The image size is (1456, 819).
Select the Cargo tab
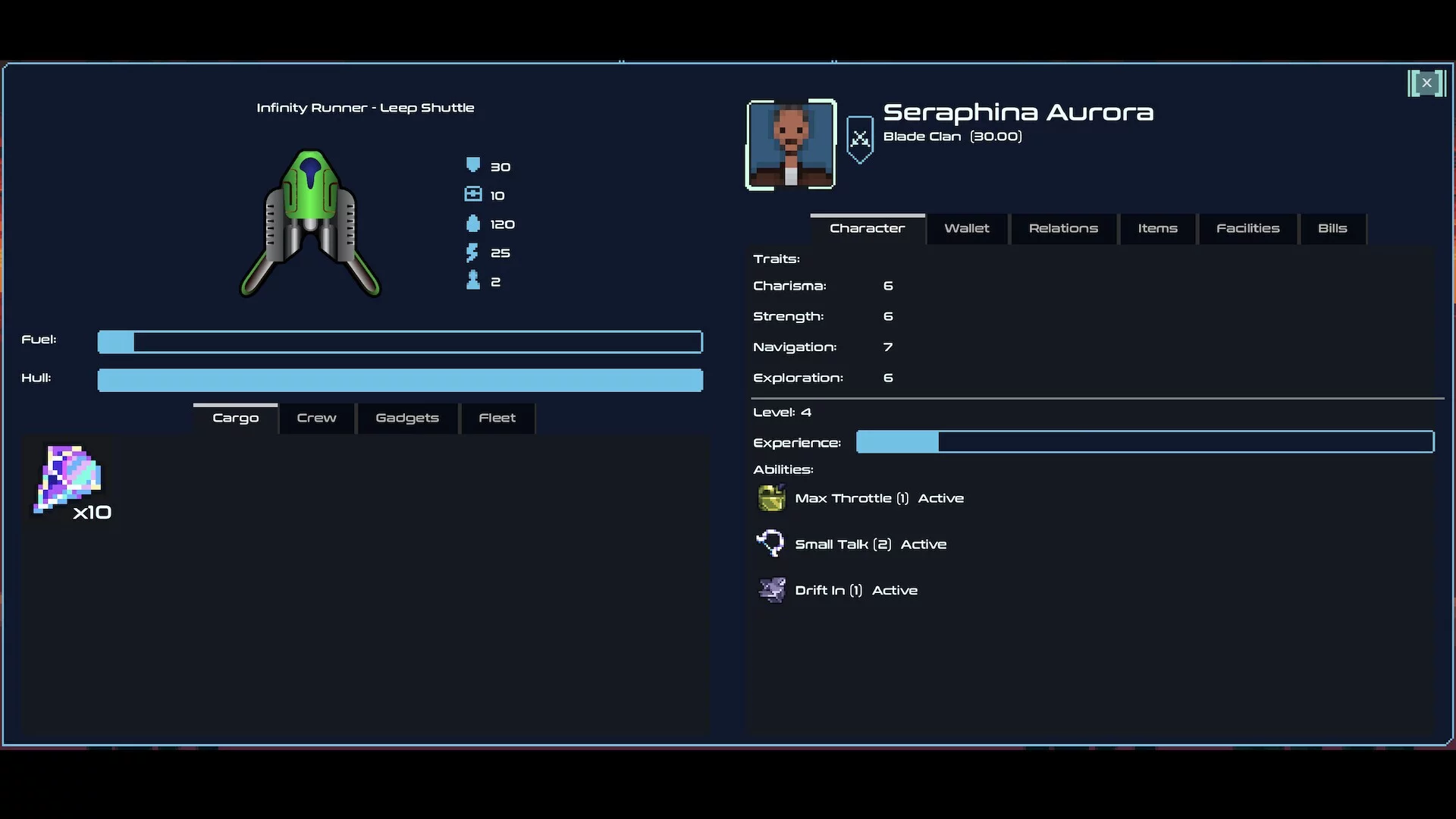pos(235,418)
